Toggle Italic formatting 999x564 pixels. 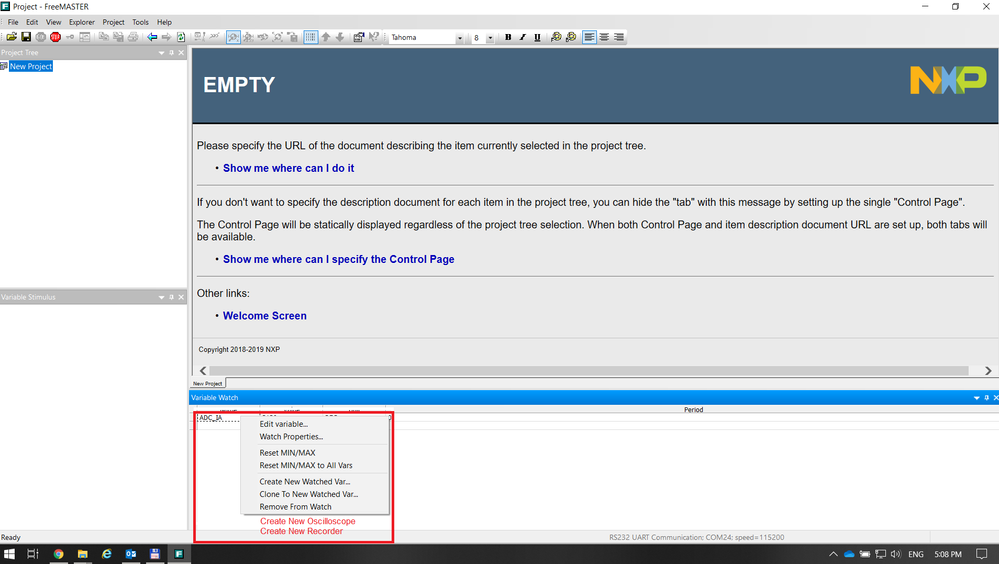pyautogui.click(x=522, y=37)
